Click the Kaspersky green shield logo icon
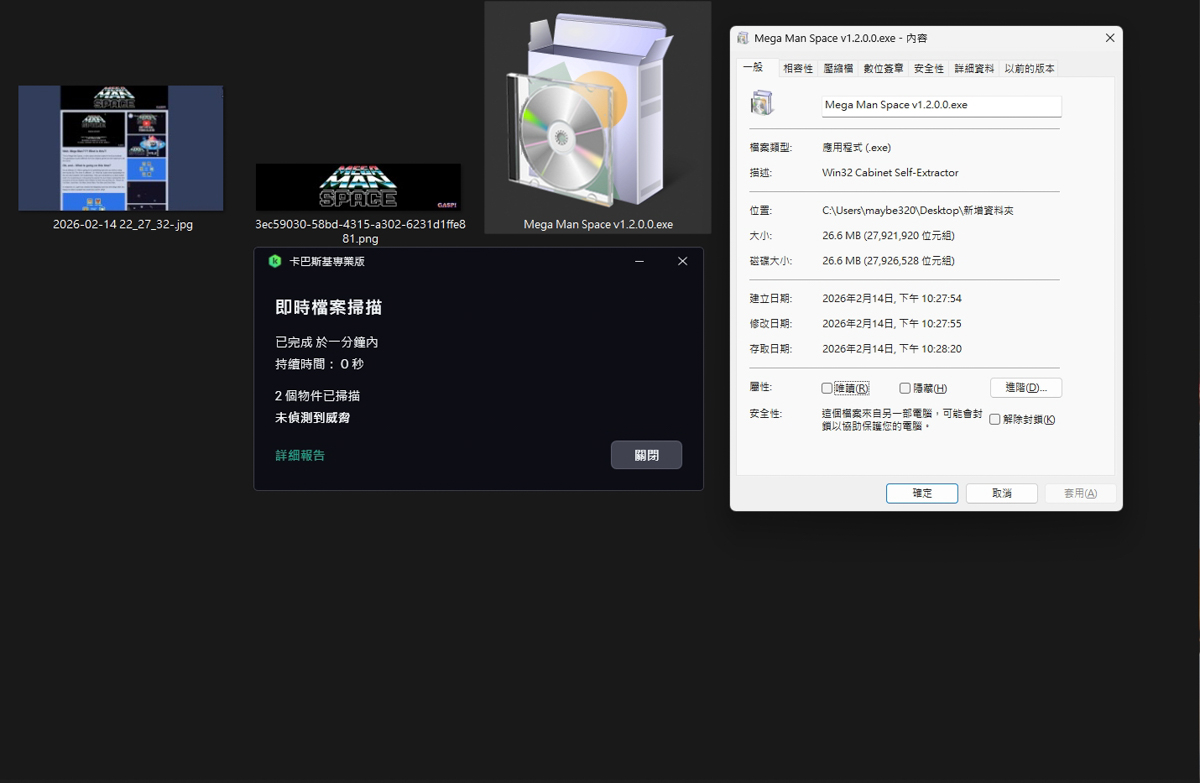 (275, 262)
